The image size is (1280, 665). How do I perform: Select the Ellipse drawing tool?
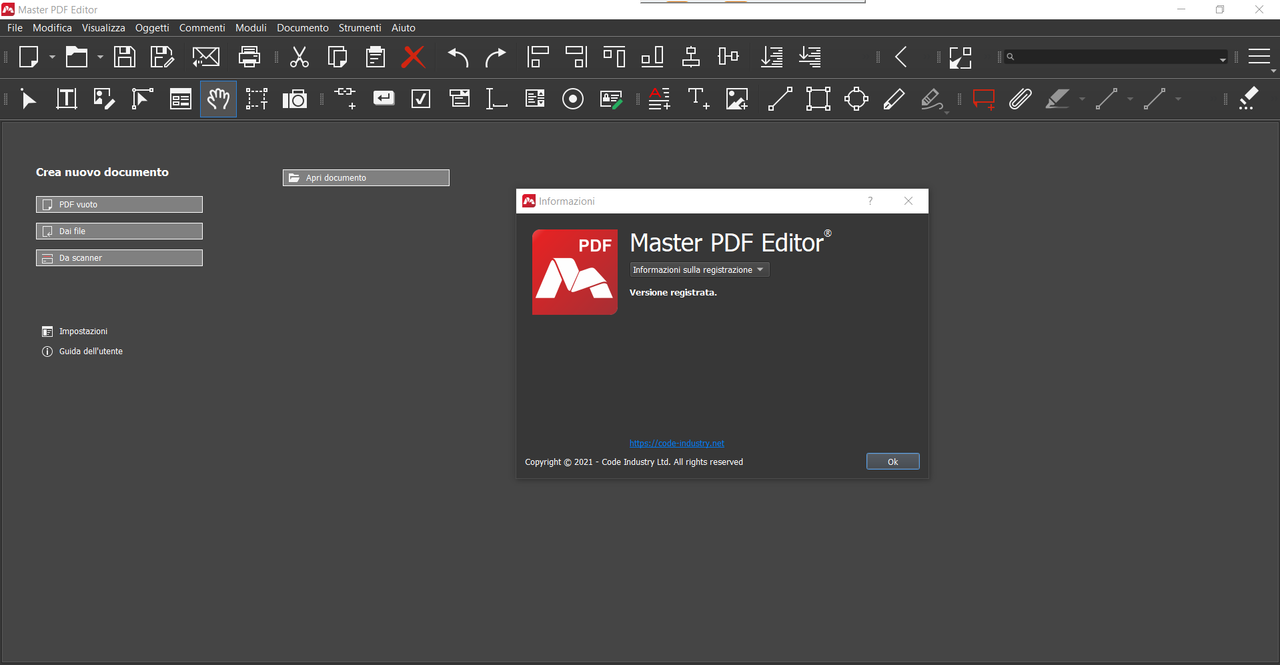tap(856, 99)
